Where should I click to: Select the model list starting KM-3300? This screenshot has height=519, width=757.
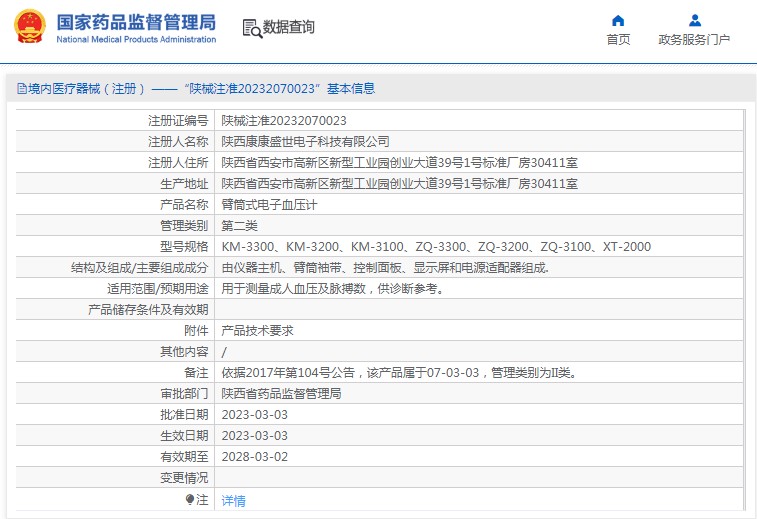(x=436, y=247)
